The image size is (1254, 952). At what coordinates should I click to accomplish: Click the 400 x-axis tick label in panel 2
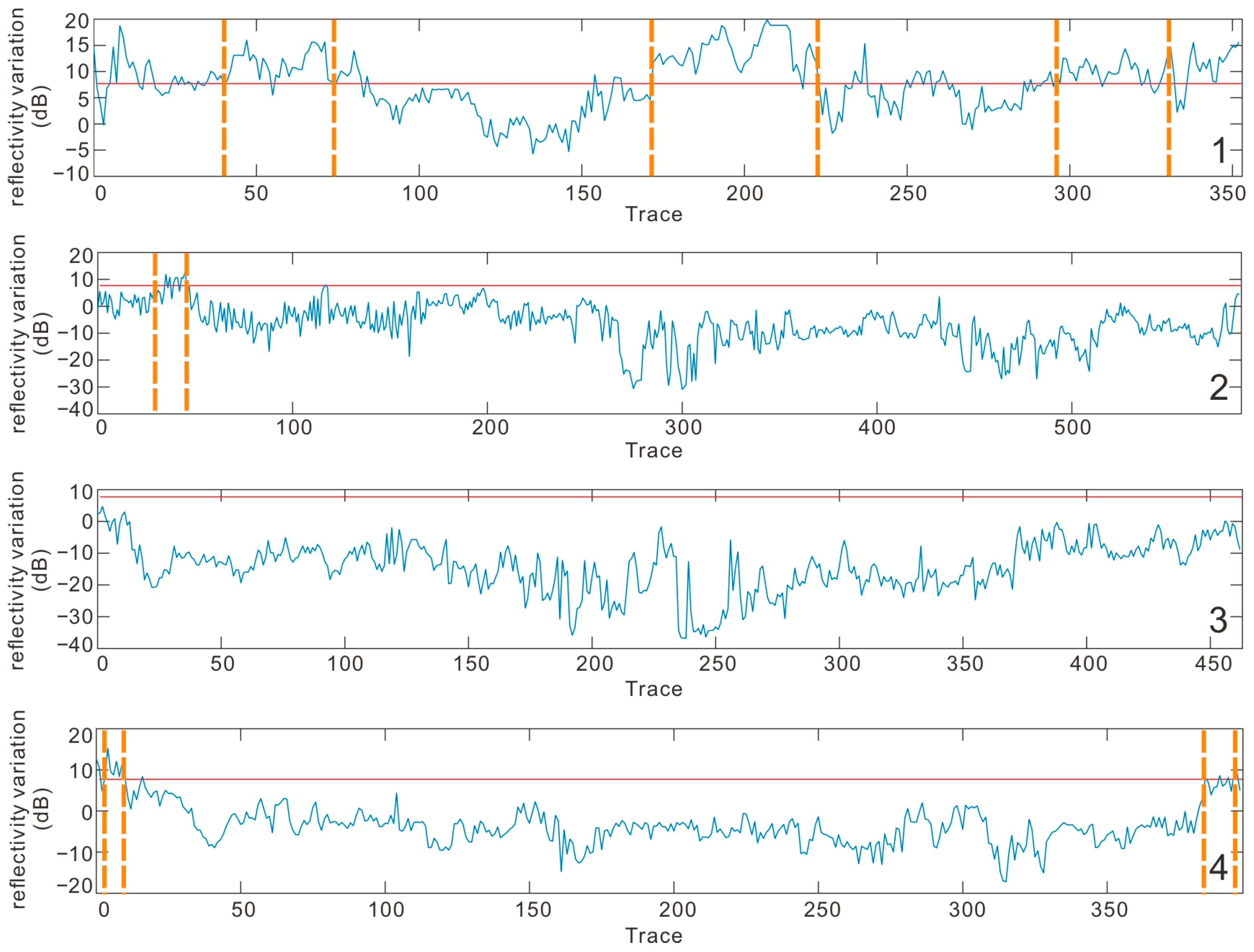876,427
